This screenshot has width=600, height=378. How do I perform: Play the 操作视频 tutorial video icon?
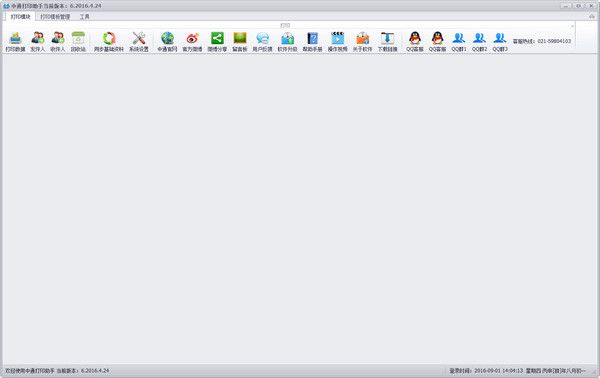coord(338,42)
